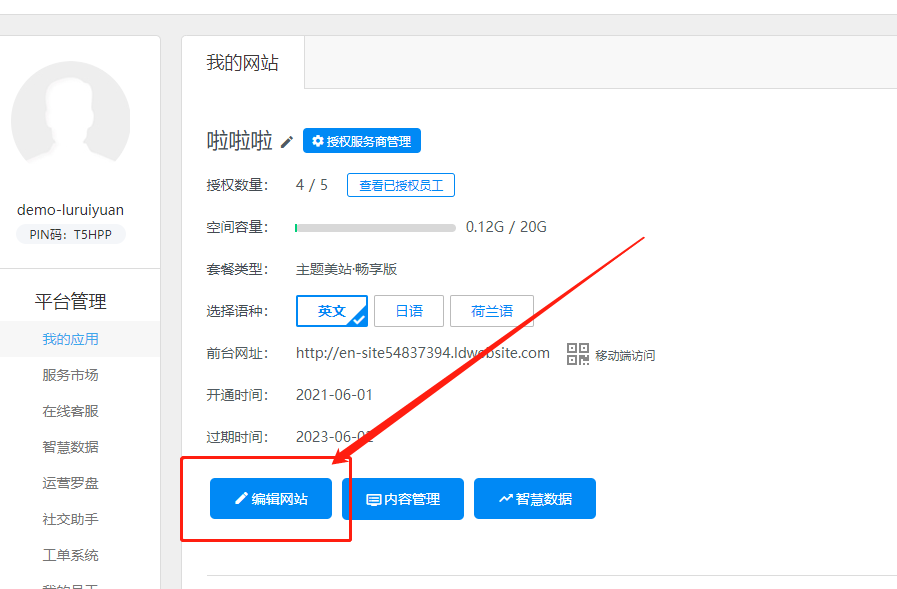Switch to the 我的网站 tab

[242, 63]
